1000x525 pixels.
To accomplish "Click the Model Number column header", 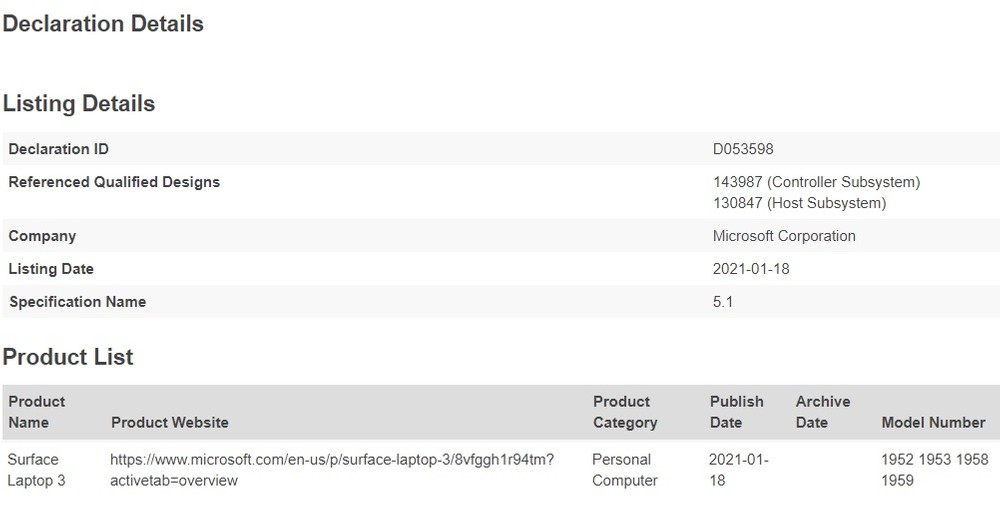I will tap(933, 422).
